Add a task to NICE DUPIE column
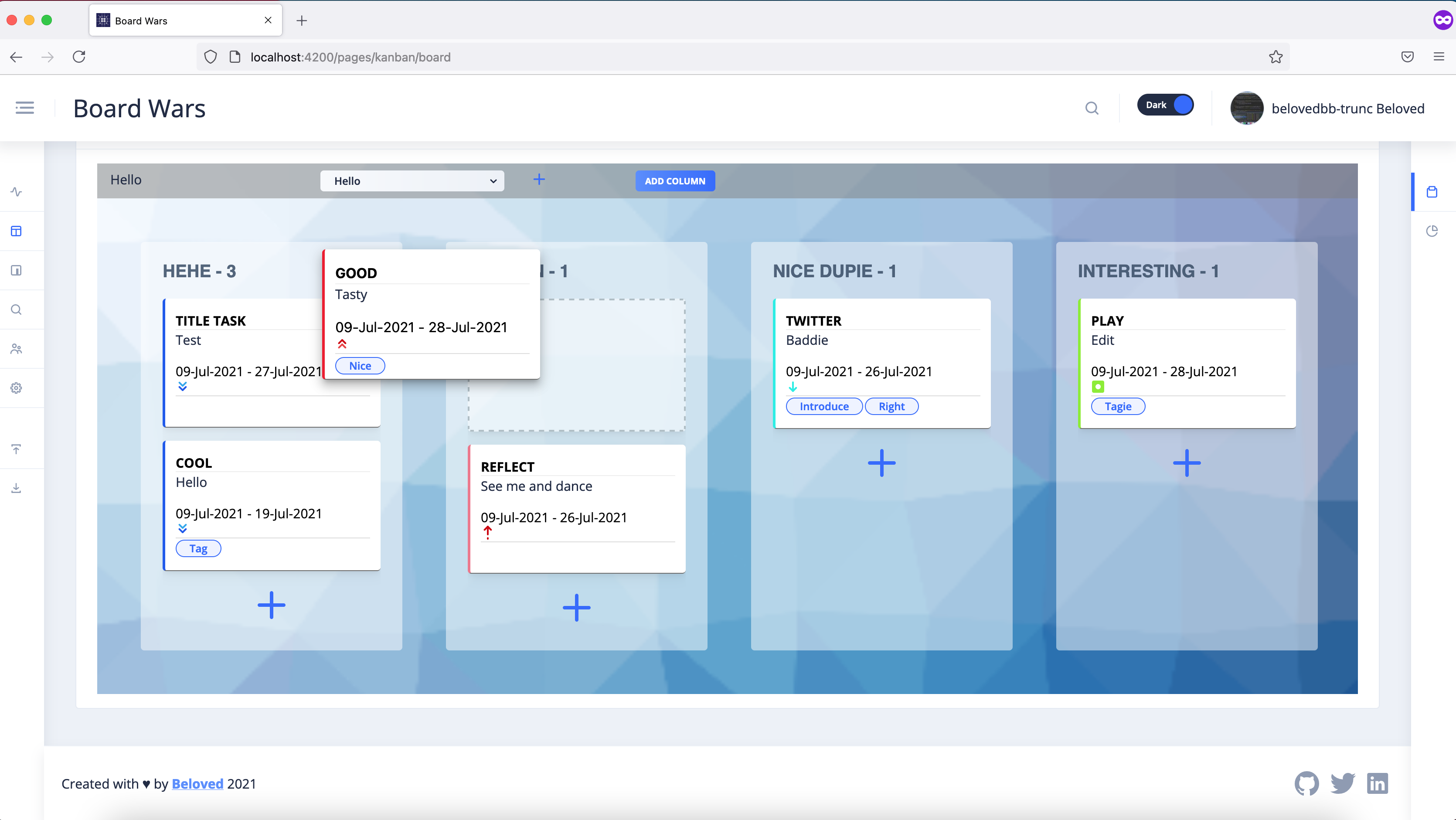 [882, 463]
